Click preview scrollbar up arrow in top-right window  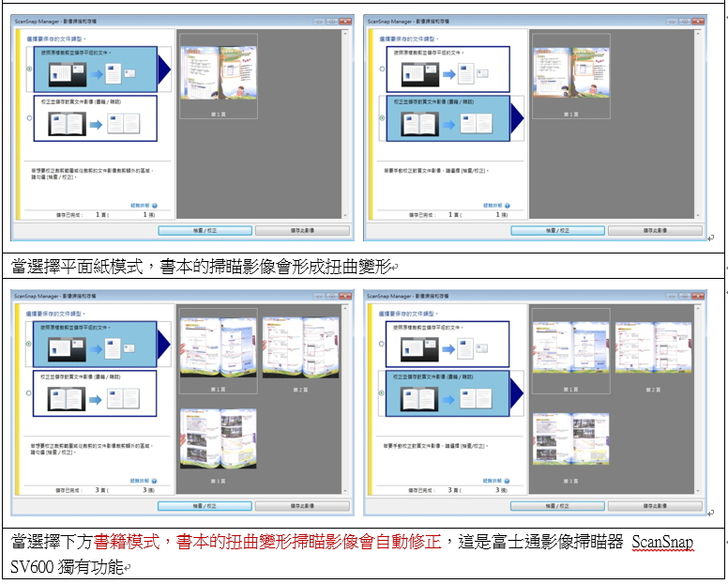click(x=698, y=33)
